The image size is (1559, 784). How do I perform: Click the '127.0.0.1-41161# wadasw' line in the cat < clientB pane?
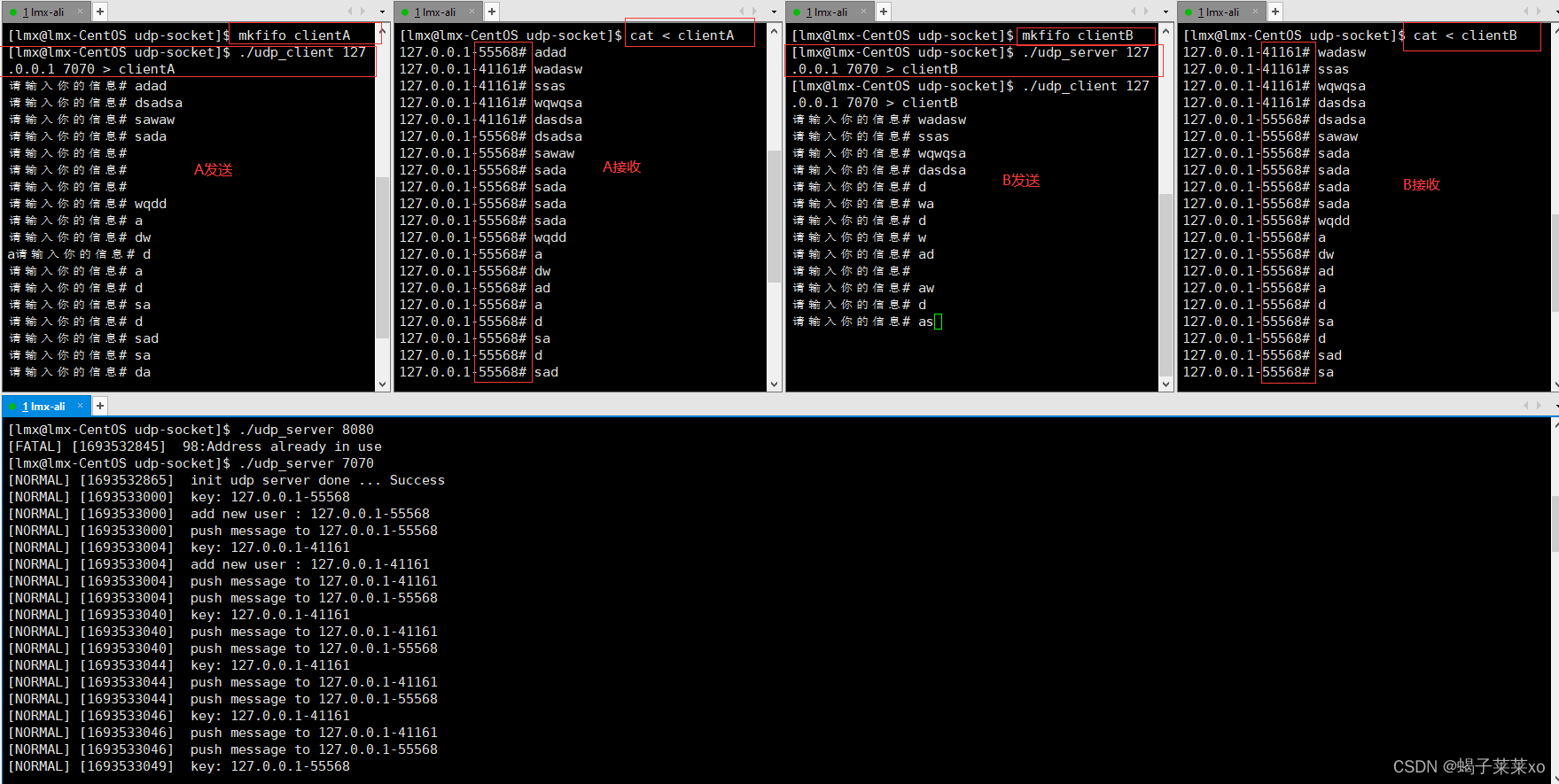click(x=1274, y=52)
